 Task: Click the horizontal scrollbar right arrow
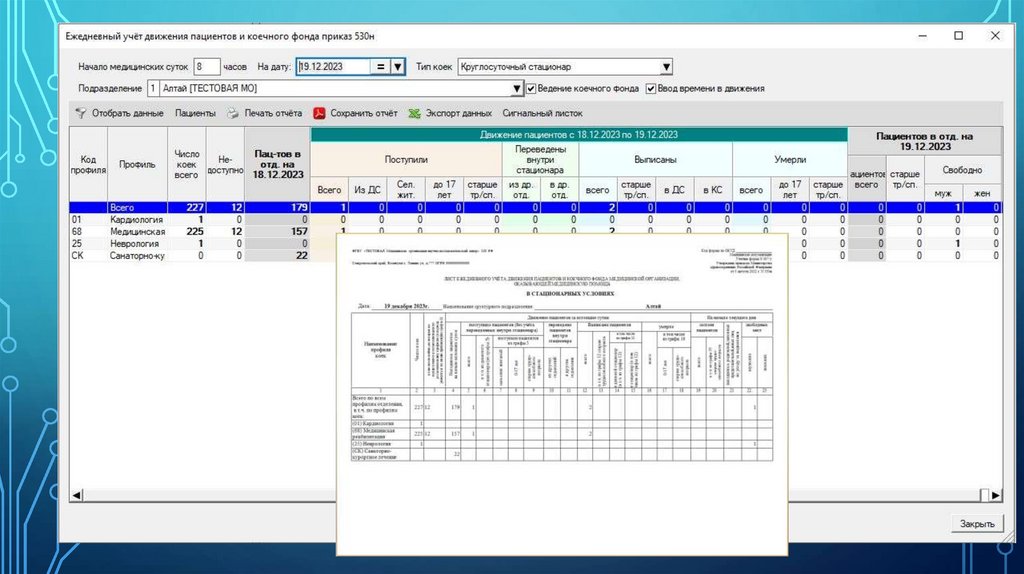995,494
